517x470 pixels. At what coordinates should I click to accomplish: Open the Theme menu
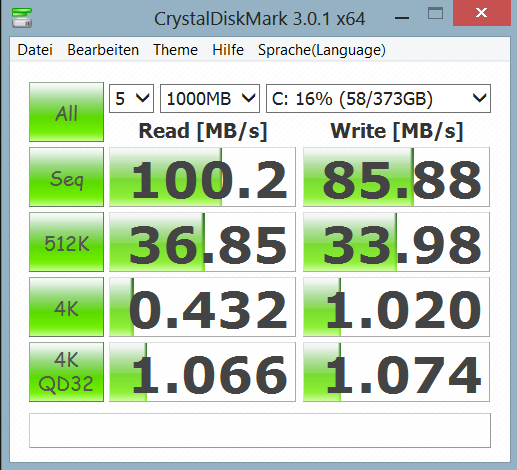coord(175,50)
